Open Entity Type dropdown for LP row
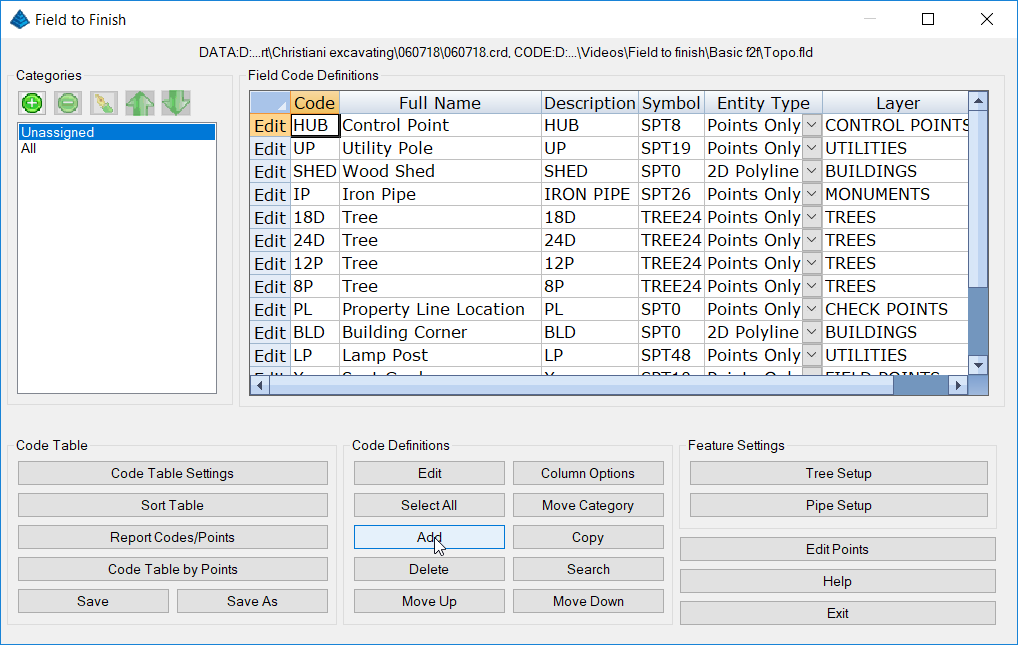Viewport: 1018px width, 645px height. [x=812, y=355]
